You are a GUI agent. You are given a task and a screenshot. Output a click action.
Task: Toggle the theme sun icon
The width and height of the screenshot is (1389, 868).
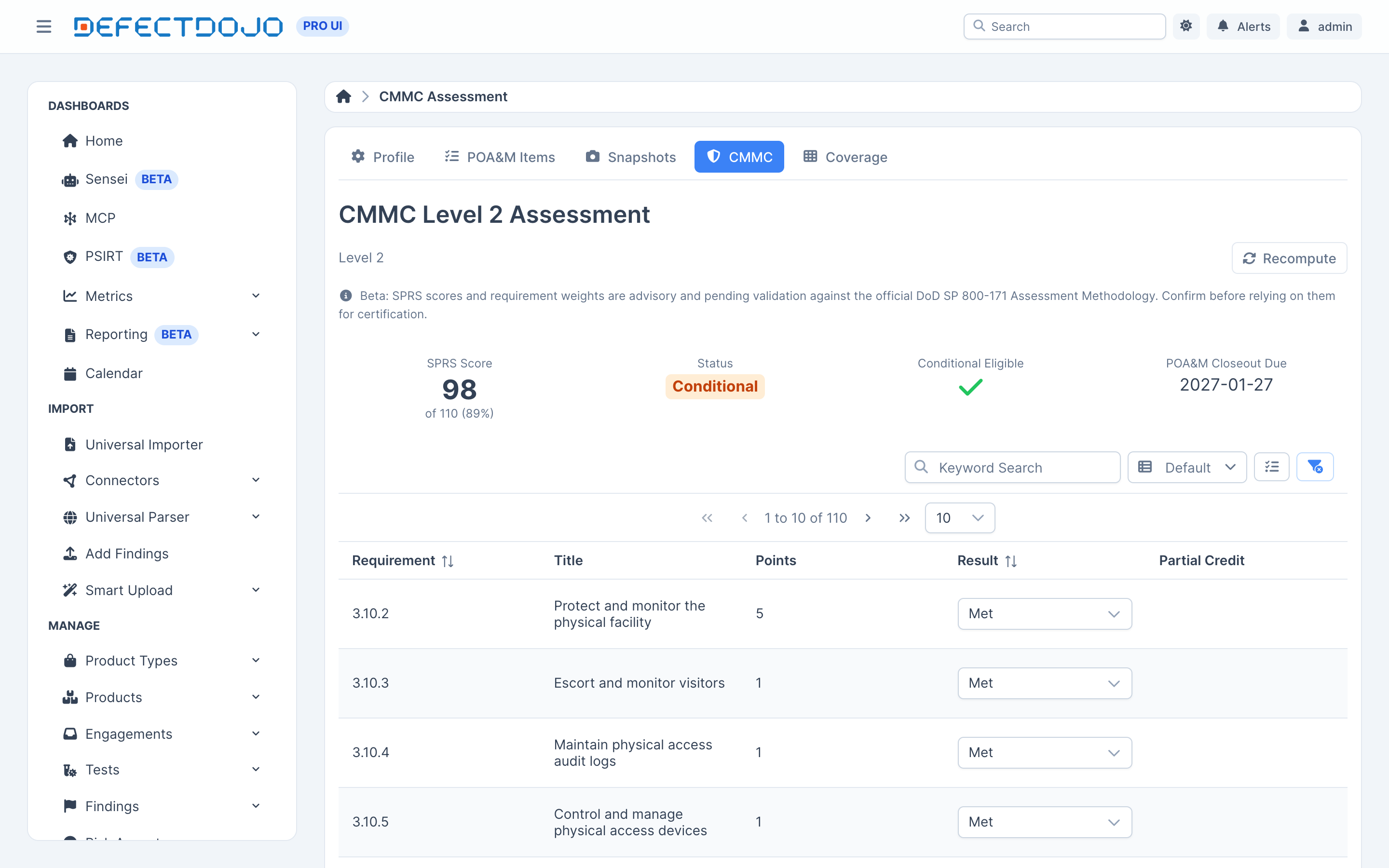1186,27
